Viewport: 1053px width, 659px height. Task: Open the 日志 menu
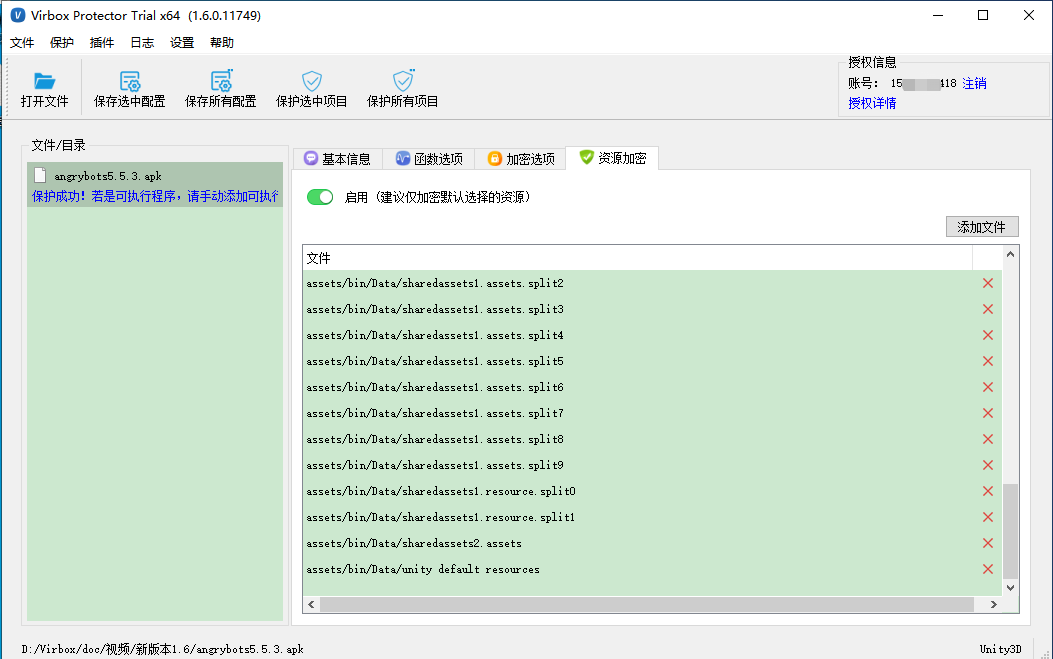[142, 42]
